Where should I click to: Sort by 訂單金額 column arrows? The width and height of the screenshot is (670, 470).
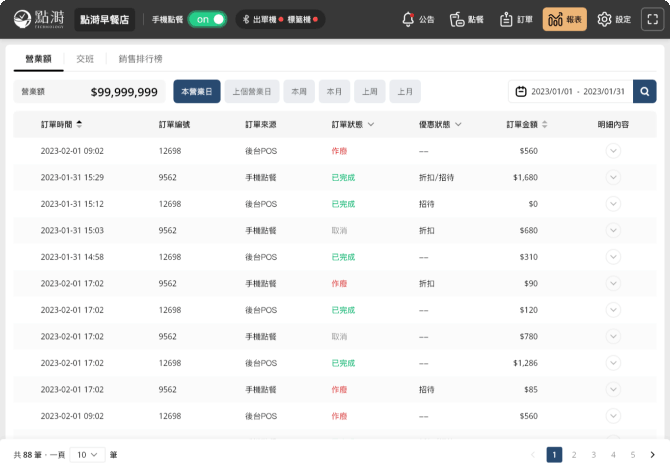coord(546,125)
